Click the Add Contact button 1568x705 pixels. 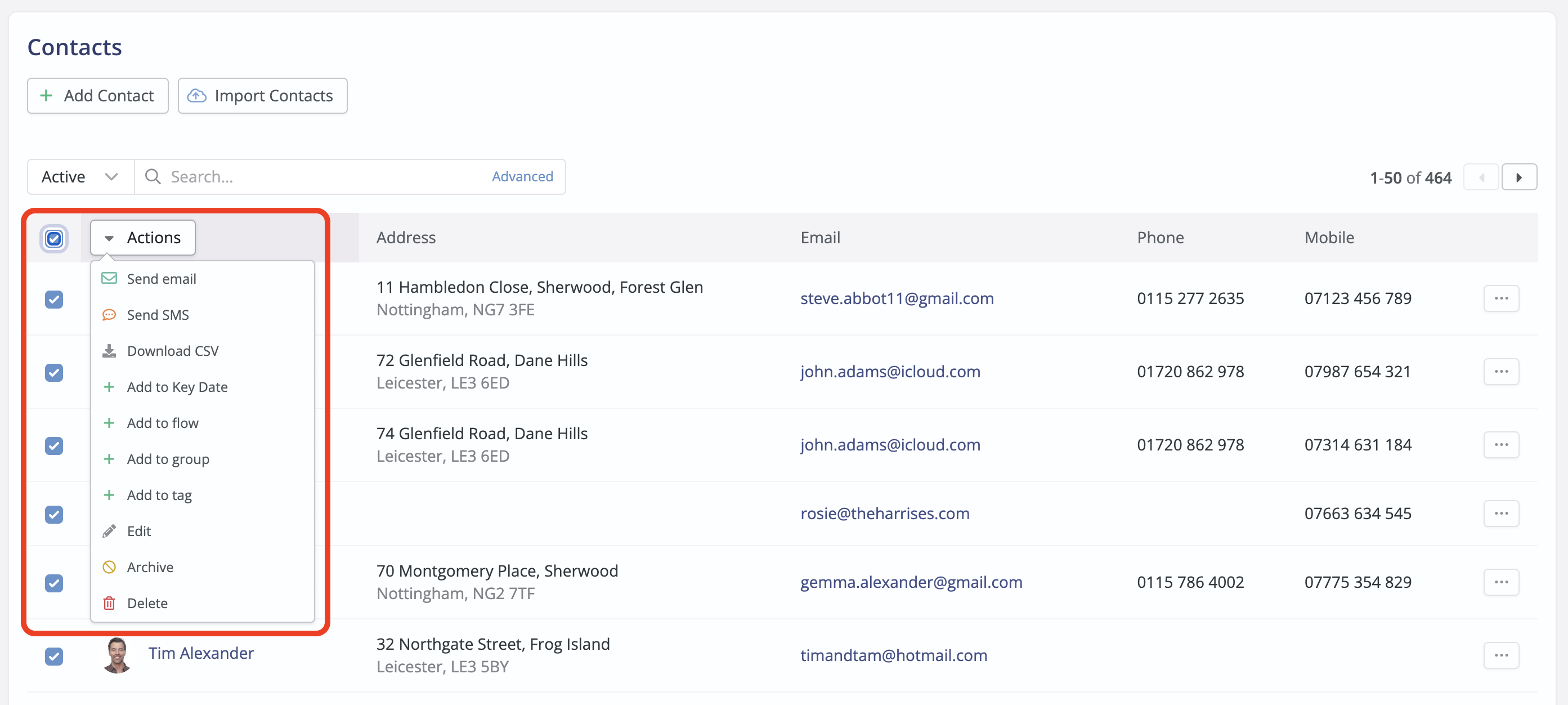[97, 96]
